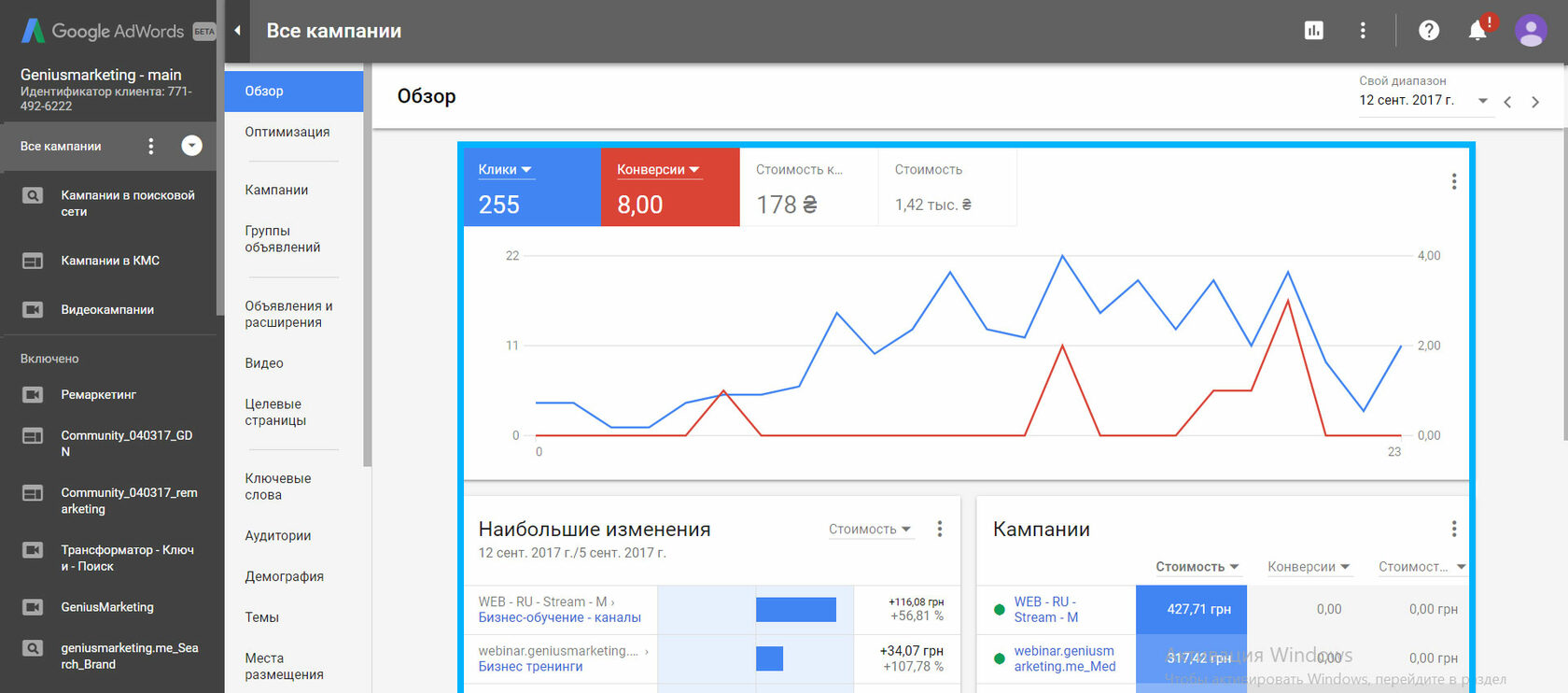Click geniusmarketing.me_Search_Brand search icon
Screen dimensions: 1568x693
[33, 648]
